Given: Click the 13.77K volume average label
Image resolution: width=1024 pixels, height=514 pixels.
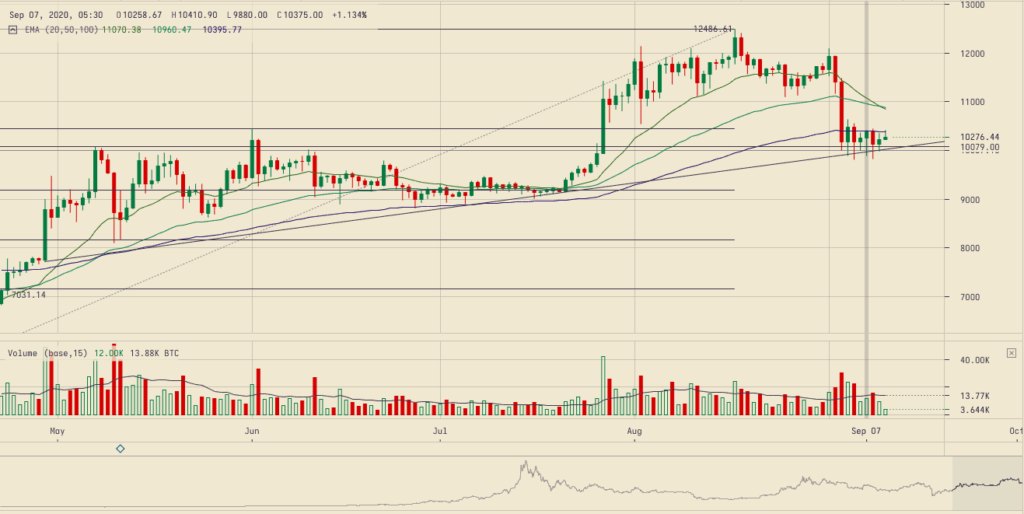Looking at the screenshot, I should coord(975,396).
